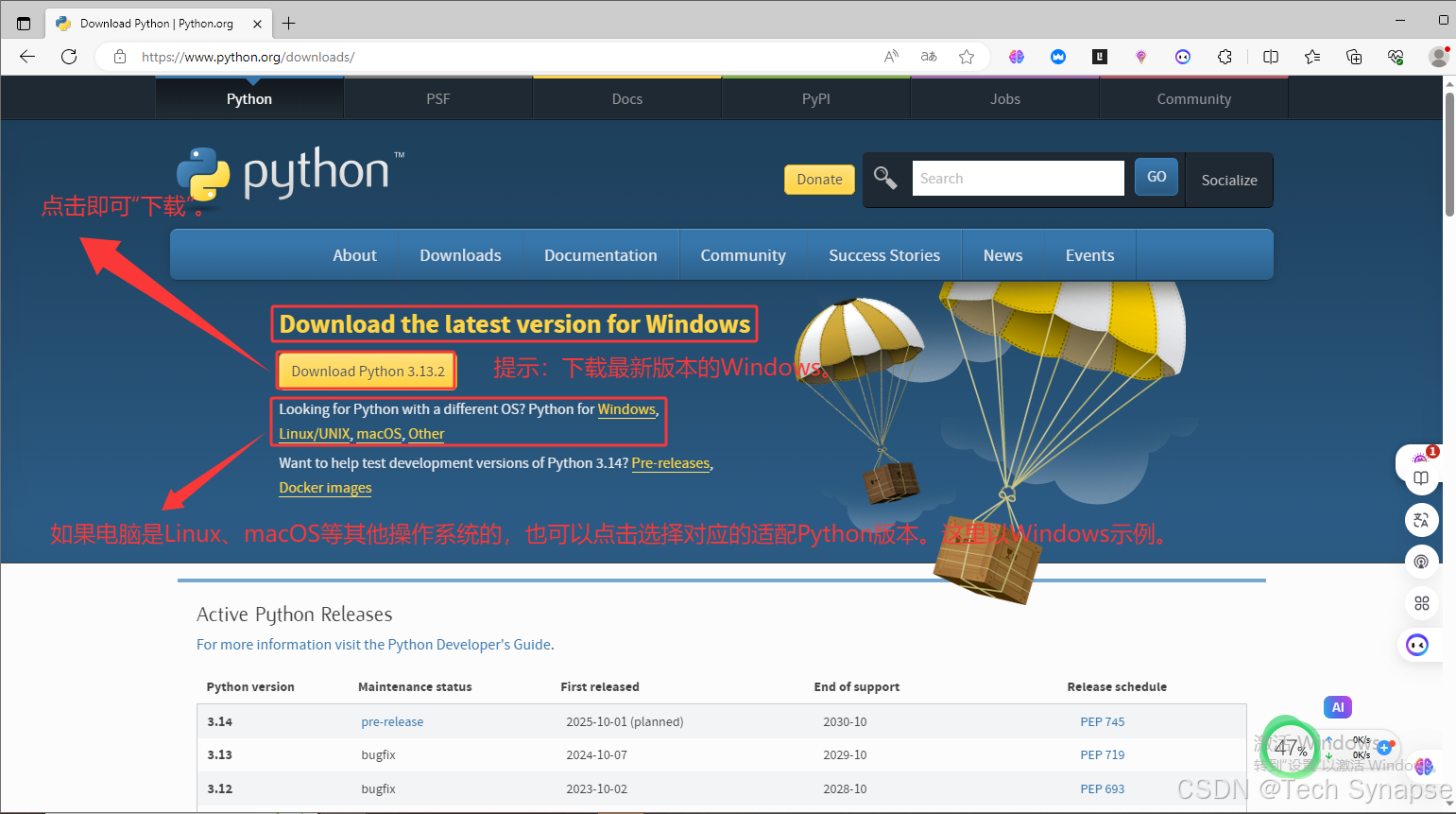Open the tab actions menu icon
Viewport: 1456px width, 814px height.
pyautogui.click(x=24, y=23)
